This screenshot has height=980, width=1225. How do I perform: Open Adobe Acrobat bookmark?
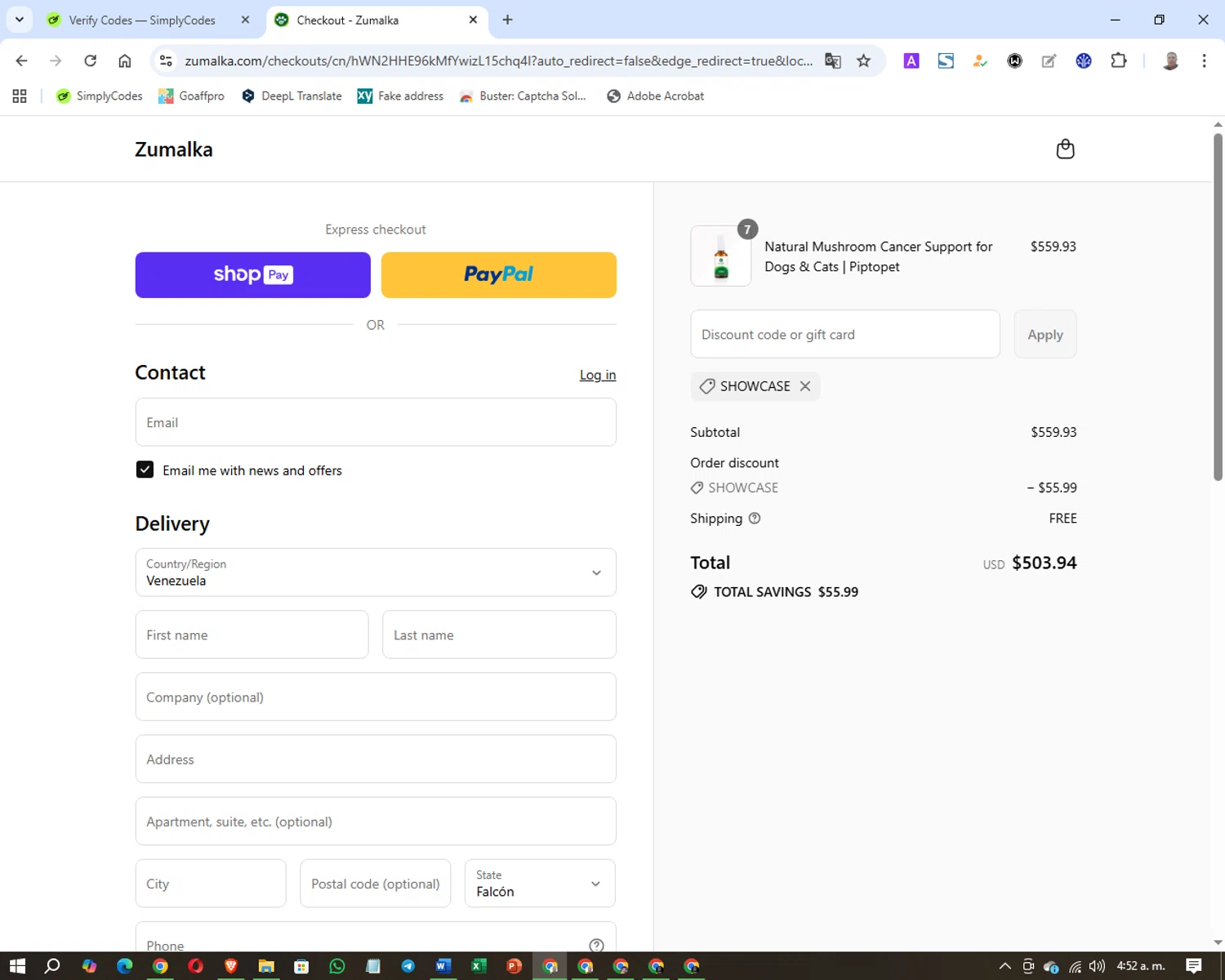(x=655, y=96)
